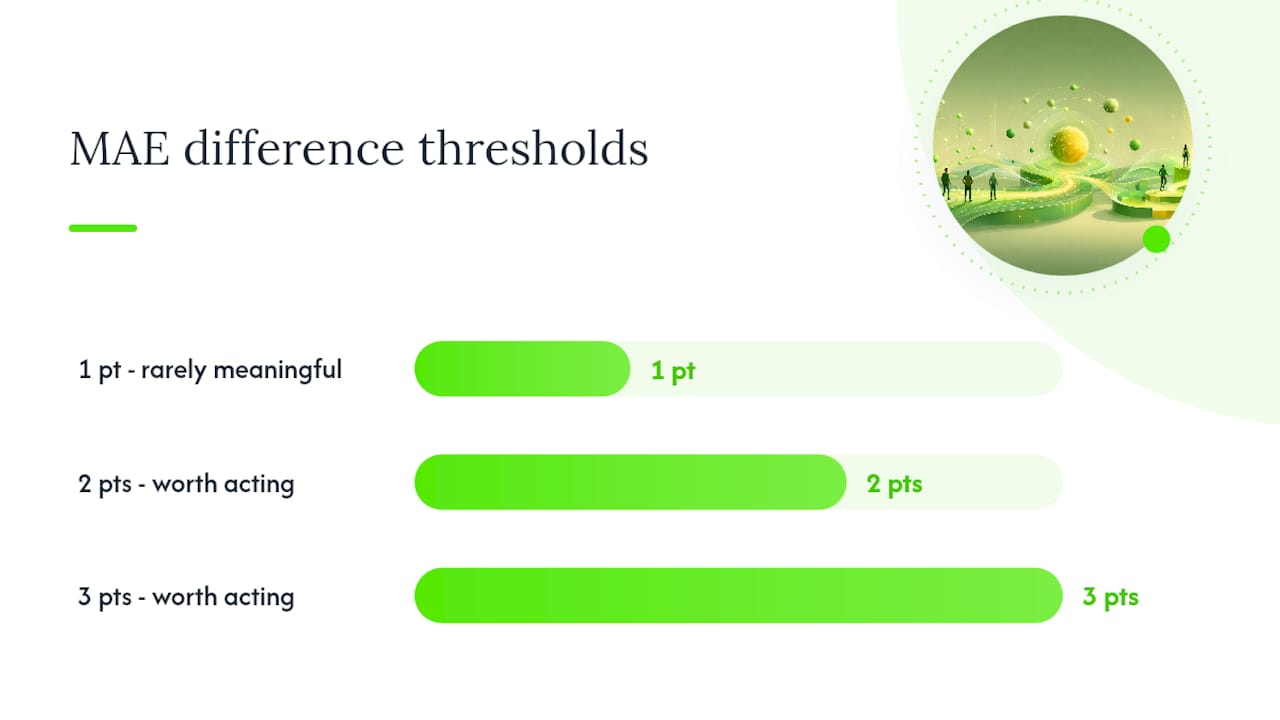Select the short green accent line under the title
This screenshot has width=1280, height=720.
pos(103,228)
